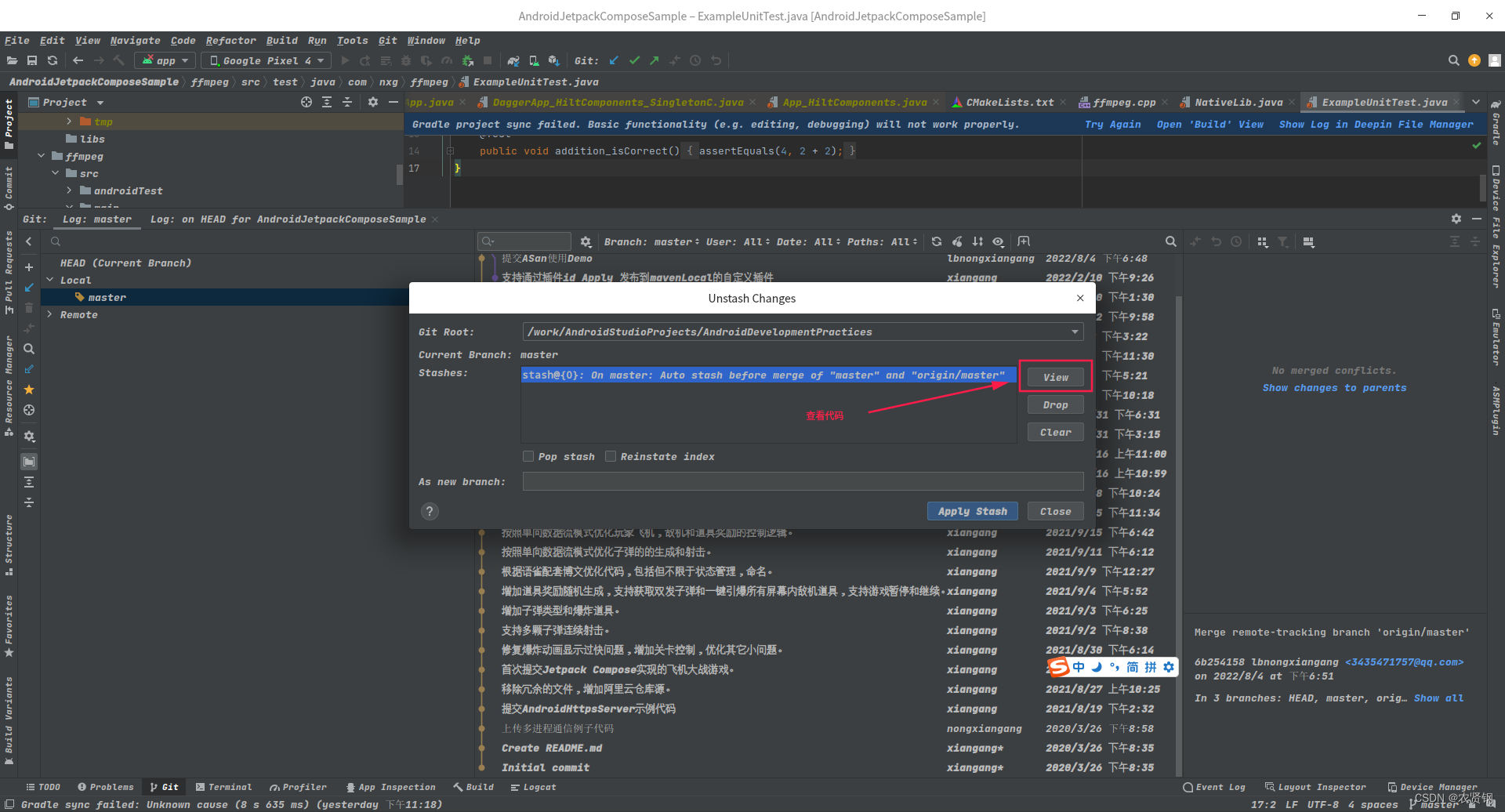
Task: Click Show changes to parents link
Action: [x=1334, y=387]
